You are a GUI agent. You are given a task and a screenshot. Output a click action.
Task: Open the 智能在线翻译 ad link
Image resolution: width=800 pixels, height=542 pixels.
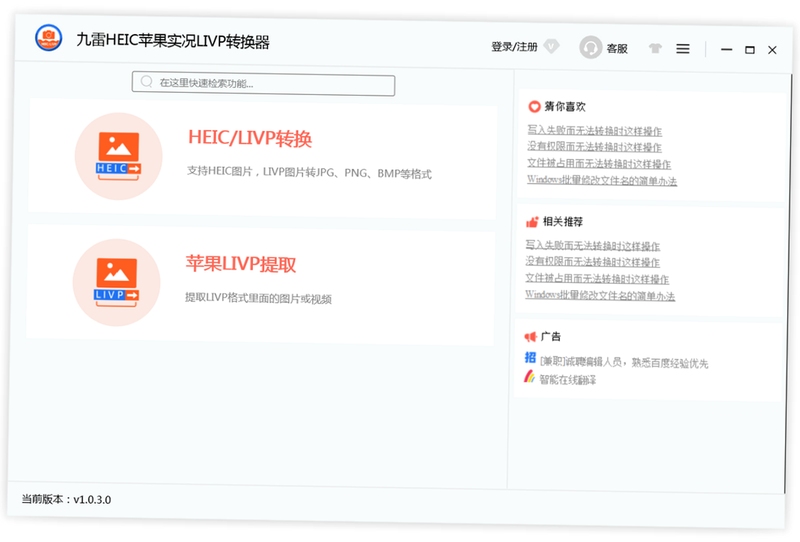click(x=568, y=380)
